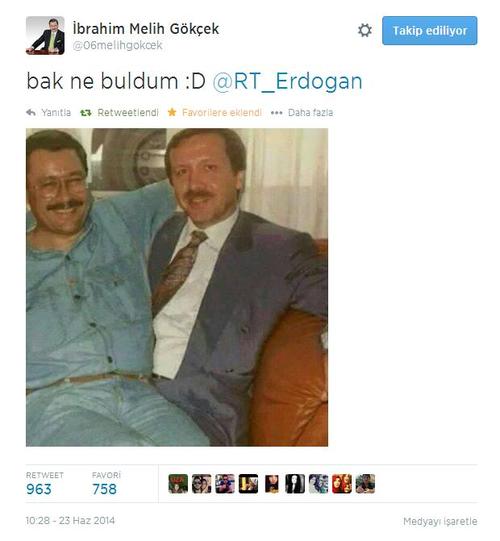500x541 pixels.
Task: Open the gear settings dropdown
Action: coord(365,30)
